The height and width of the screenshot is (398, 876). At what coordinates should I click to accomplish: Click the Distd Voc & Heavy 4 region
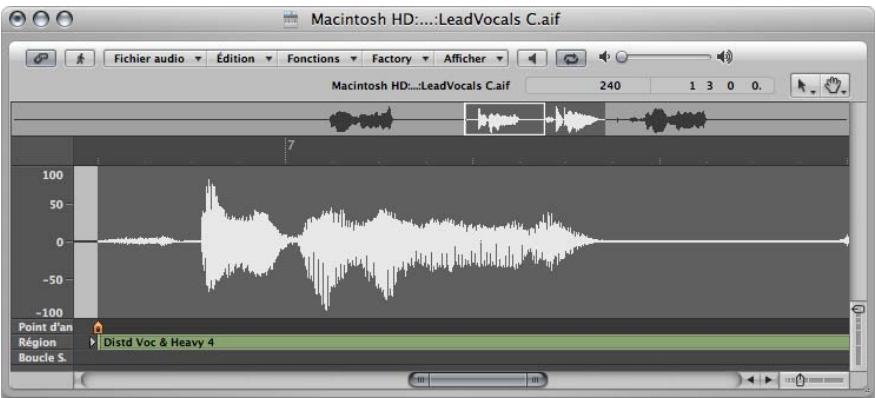[x=474, y=342]
